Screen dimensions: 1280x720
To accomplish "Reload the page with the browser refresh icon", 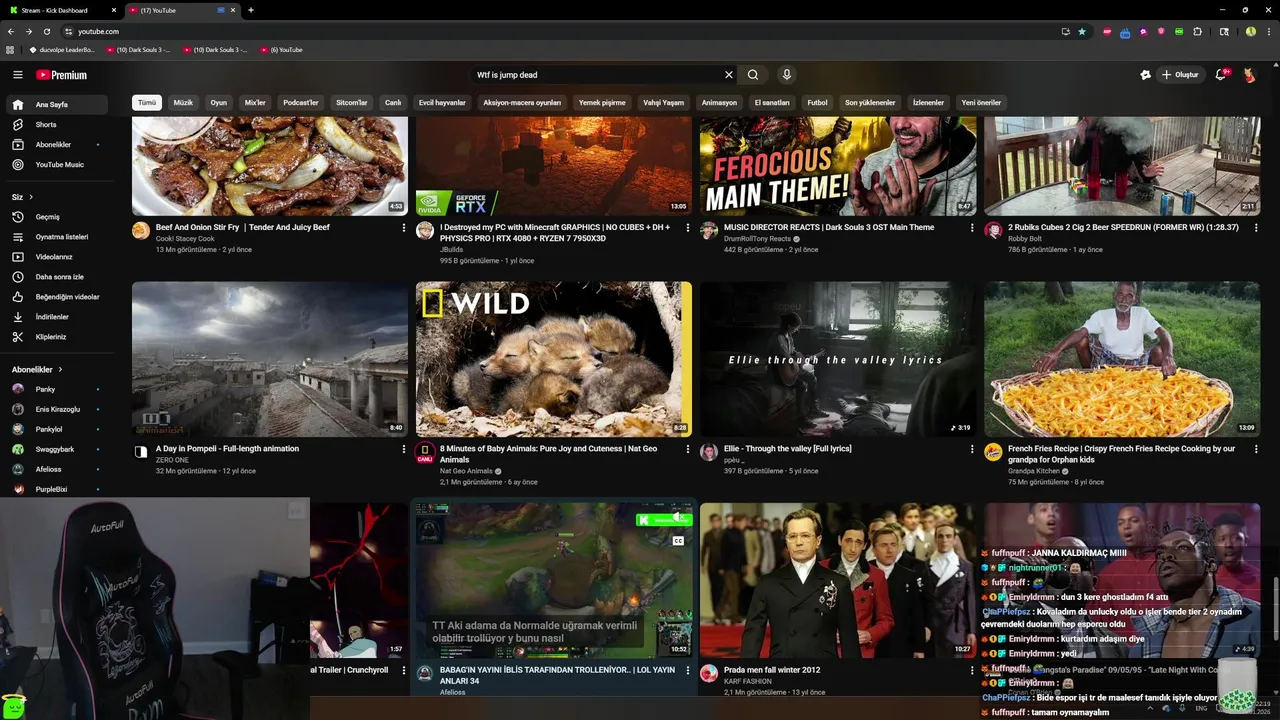I will click(x=46, y=32).
